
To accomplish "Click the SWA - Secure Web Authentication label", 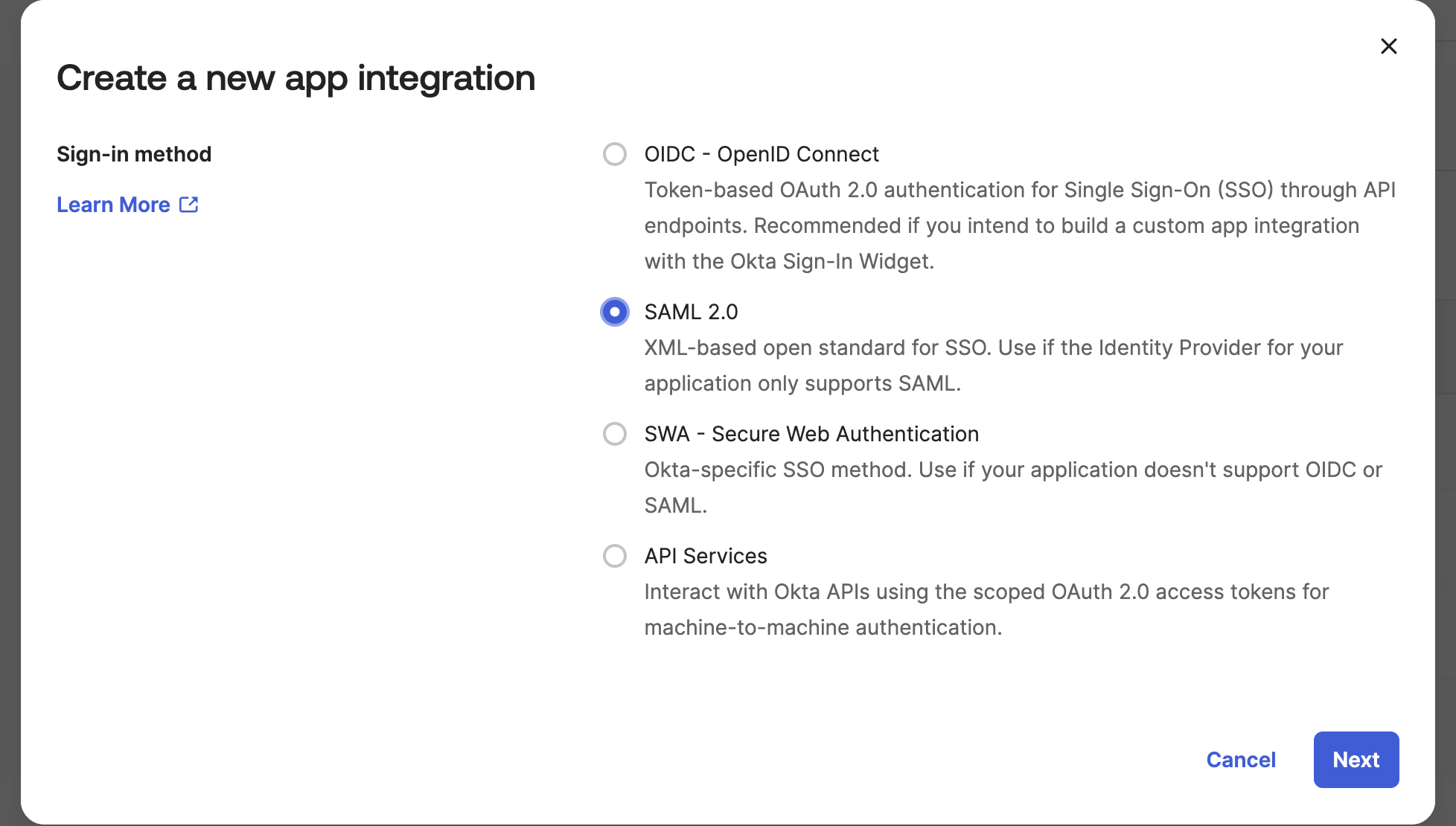I will 811,434.
